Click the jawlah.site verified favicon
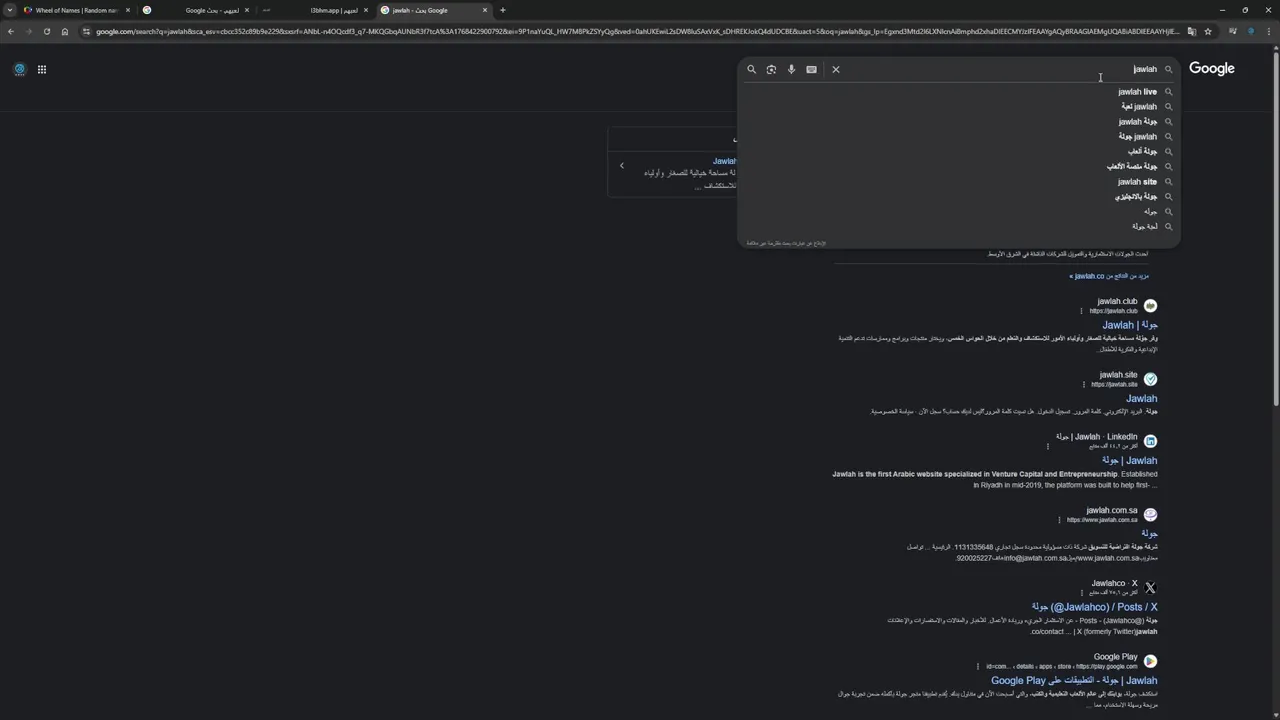The image size is (1280, 720). pyautogui.click(x=1150, y=379)
